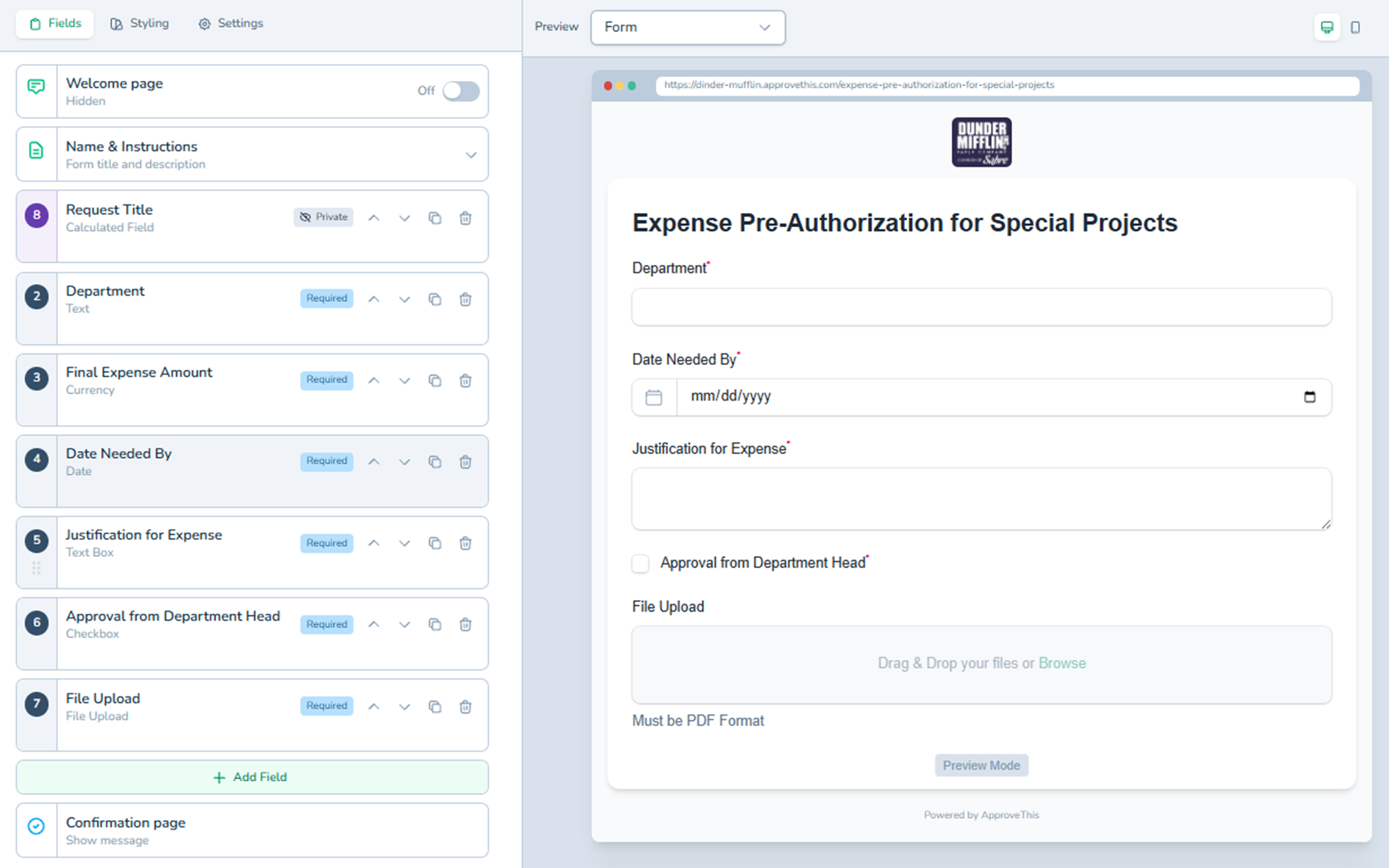Switch to mobile preview
Screen dimensions: 1389x868
1356,27
